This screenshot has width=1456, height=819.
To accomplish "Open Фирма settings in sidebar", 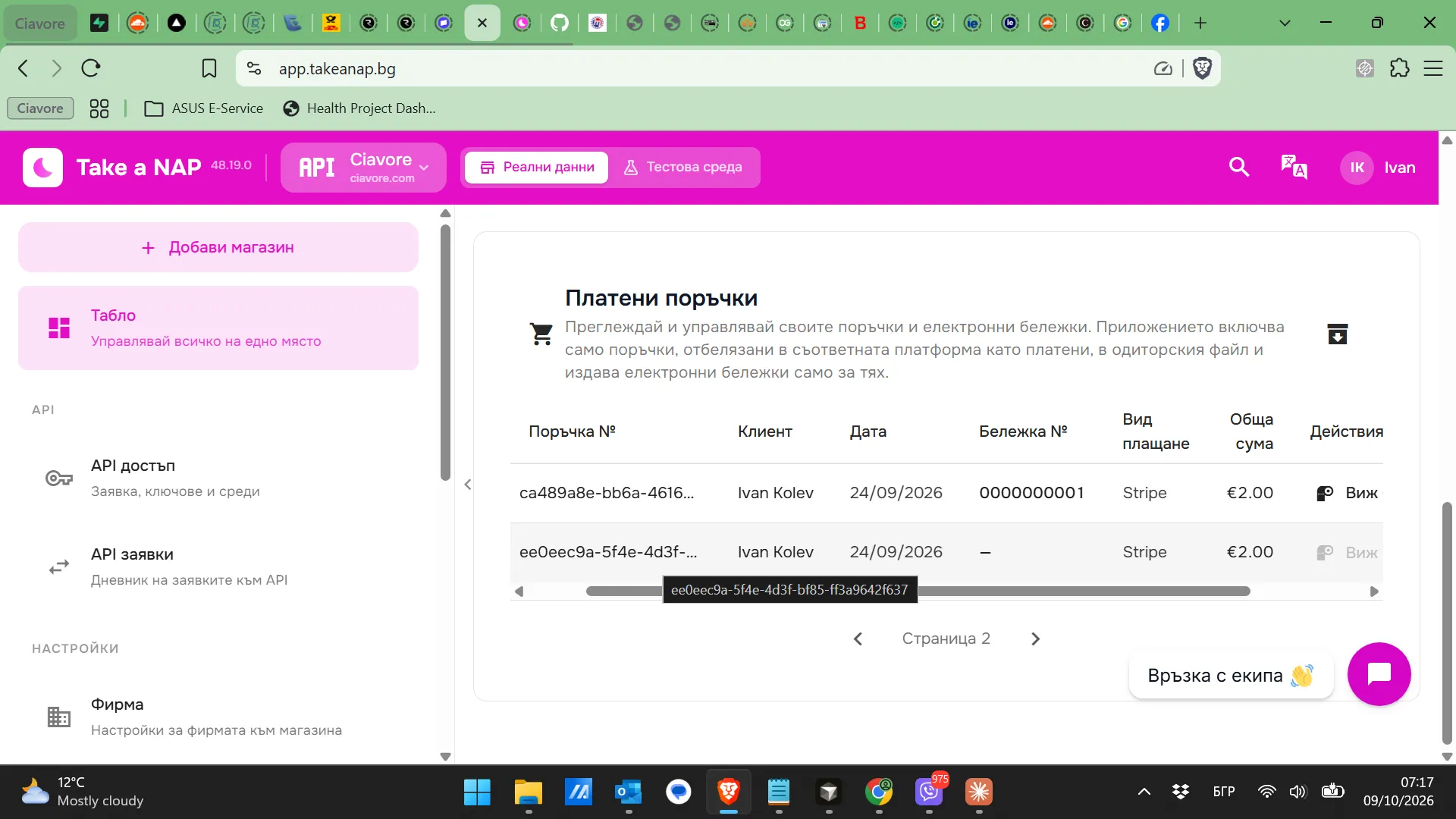I will 218,717.
